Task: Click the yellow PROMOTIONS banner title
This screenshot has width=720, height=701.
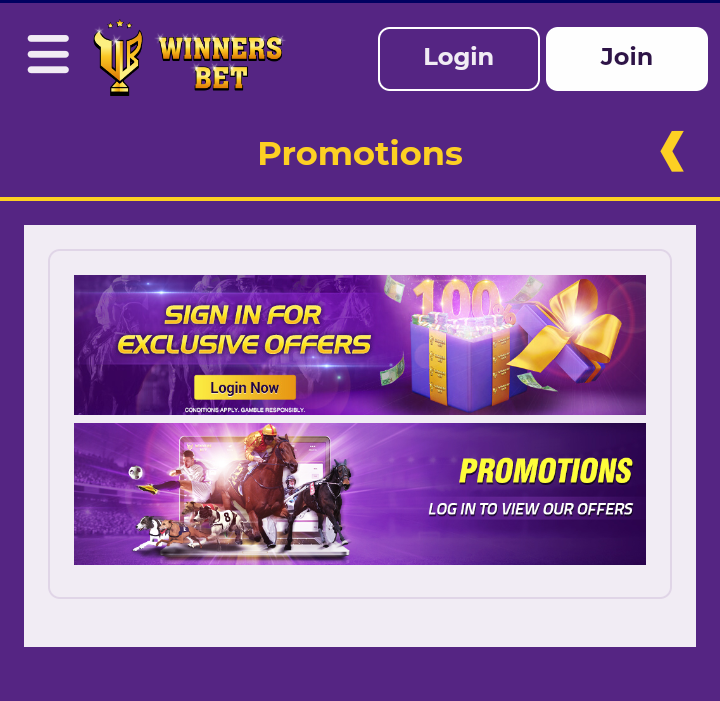Action: pos(546,471)
